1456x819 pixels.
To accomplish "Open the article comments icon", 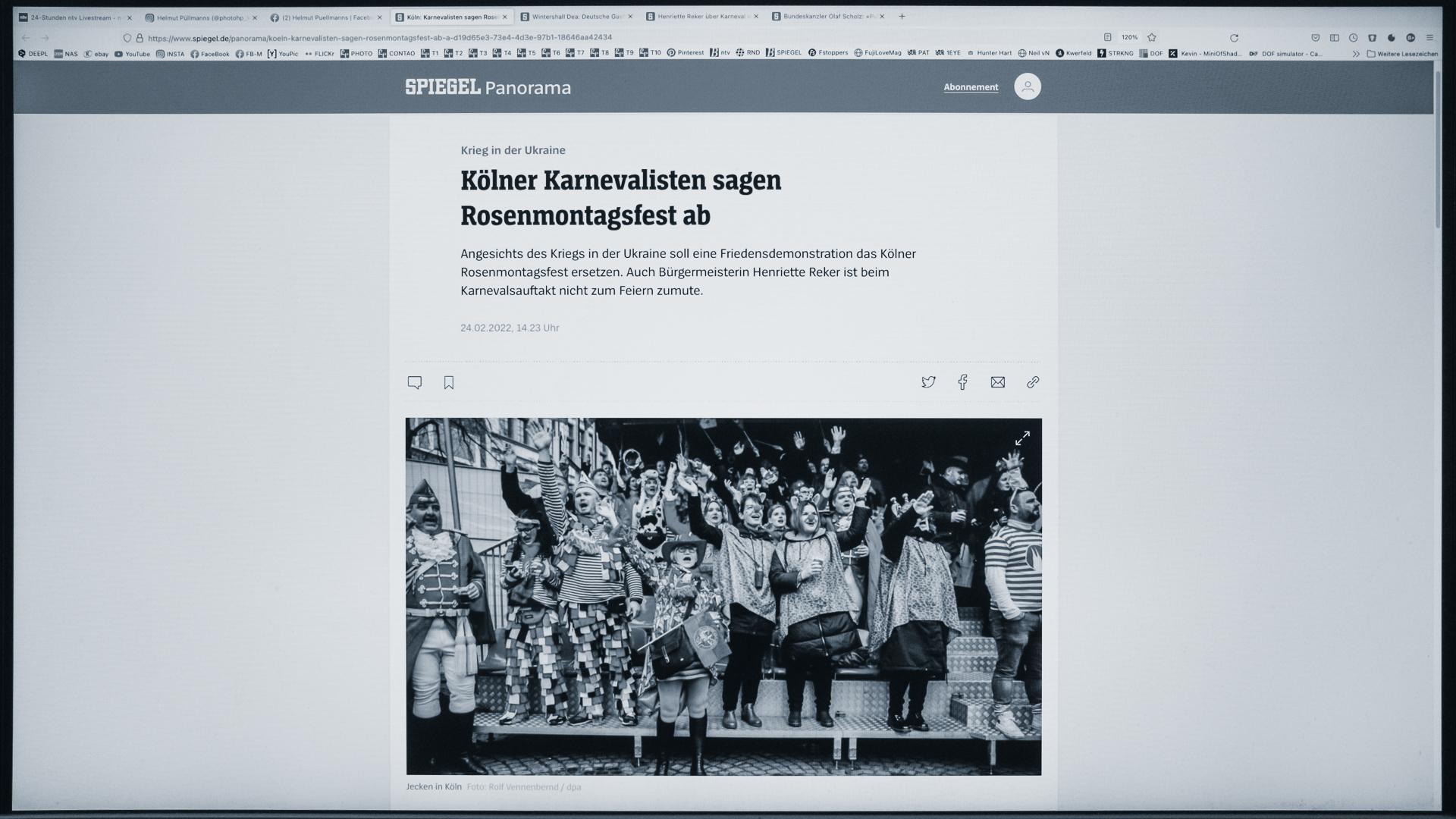I will tap(414, 382).
